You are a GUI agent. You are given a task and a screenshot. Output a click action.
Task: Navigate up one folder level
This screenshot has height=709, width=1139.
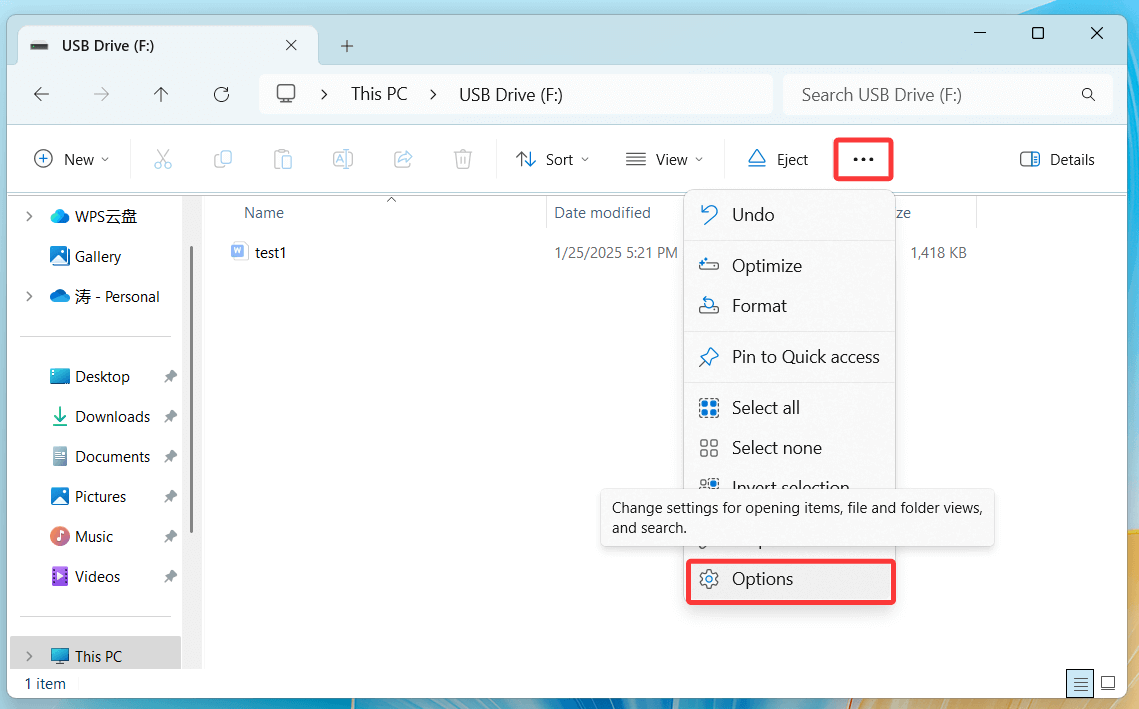coord(161,94)
